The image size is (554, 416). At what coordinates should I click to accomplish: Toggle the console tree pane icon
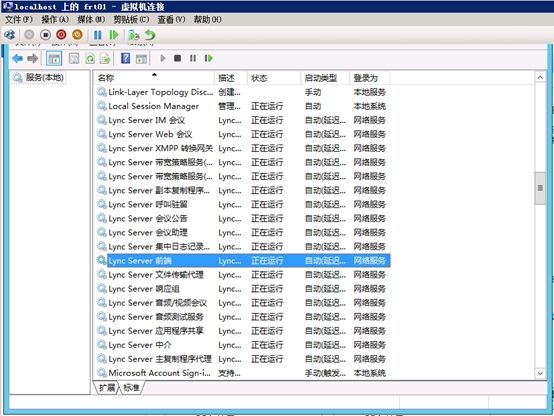click(x=54, y=59)
